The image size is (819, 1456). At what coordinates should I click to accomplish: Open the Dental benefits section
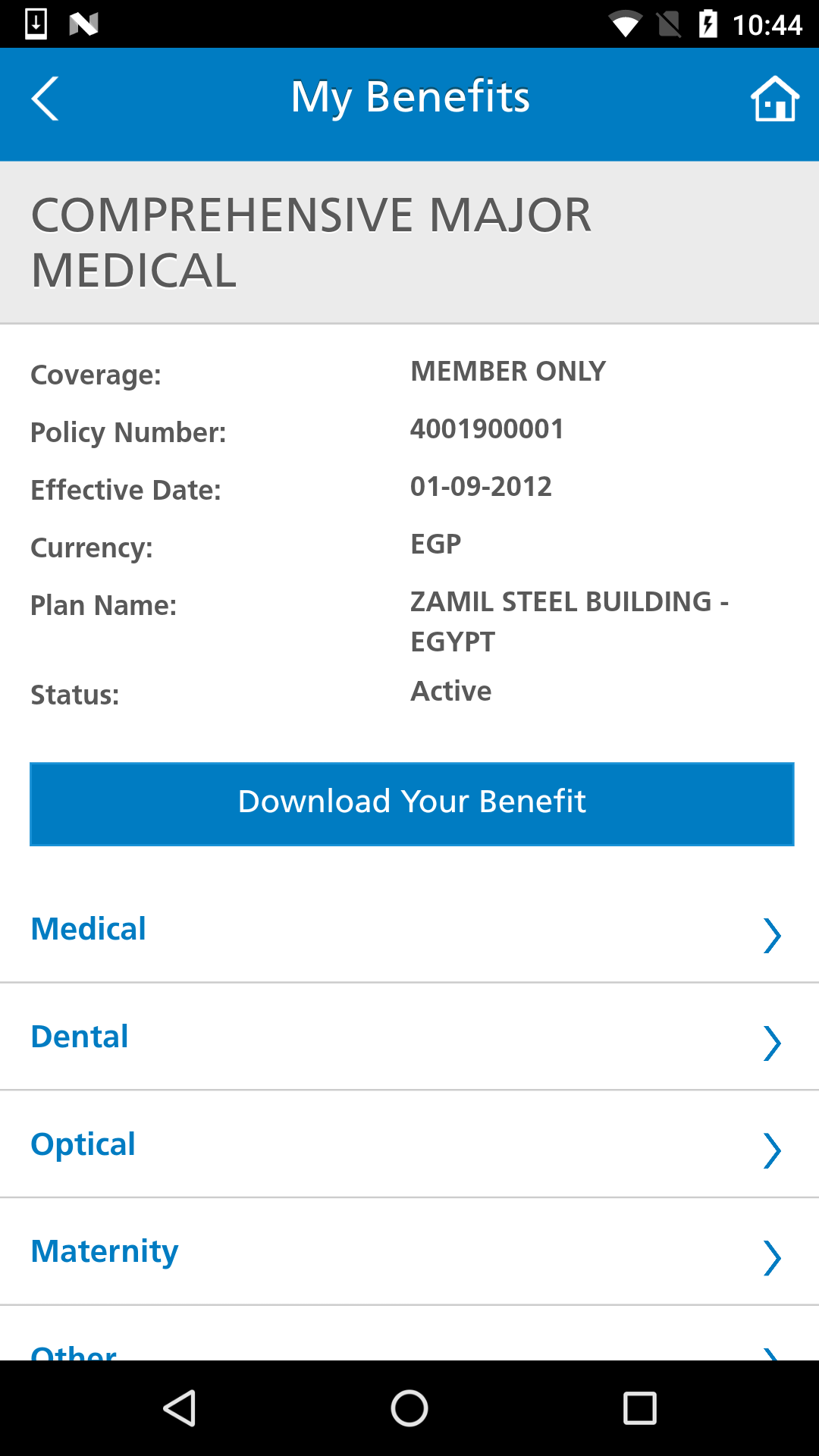coord(409,1037)
